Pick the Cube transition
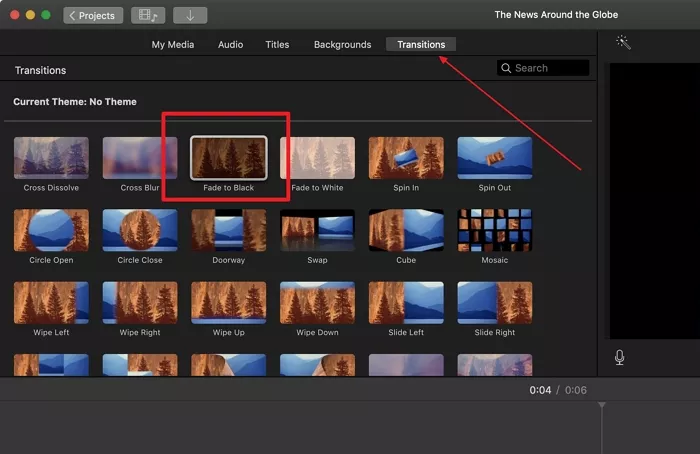Screen dimensions: 700x454 406,230
